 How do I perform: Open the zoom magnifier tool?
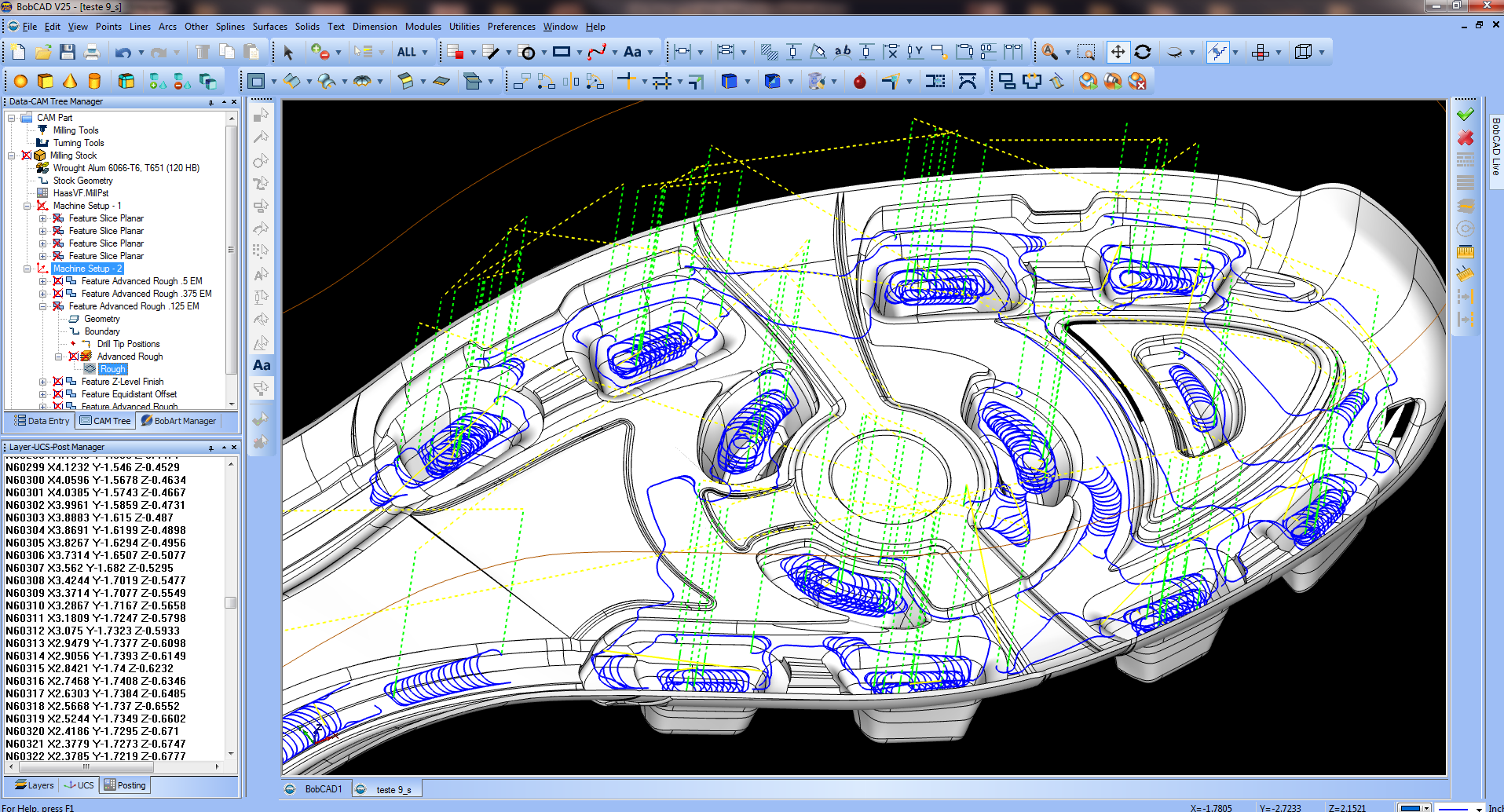(1049, 53)
